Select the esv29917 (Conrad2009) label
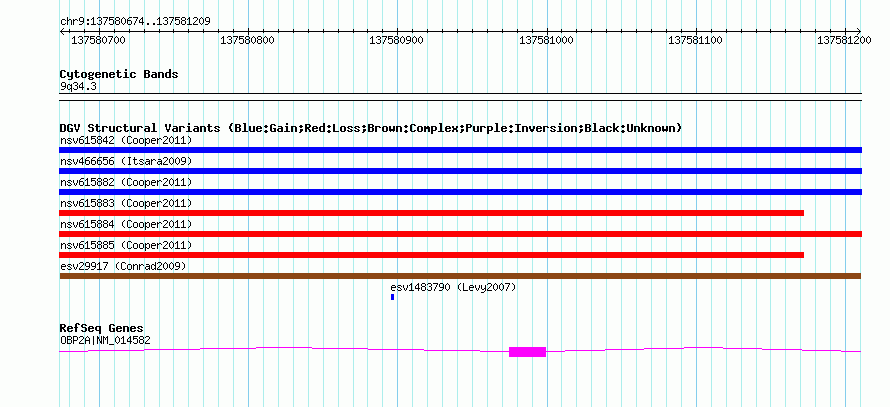The image size is (890, 407). [123, 266]
